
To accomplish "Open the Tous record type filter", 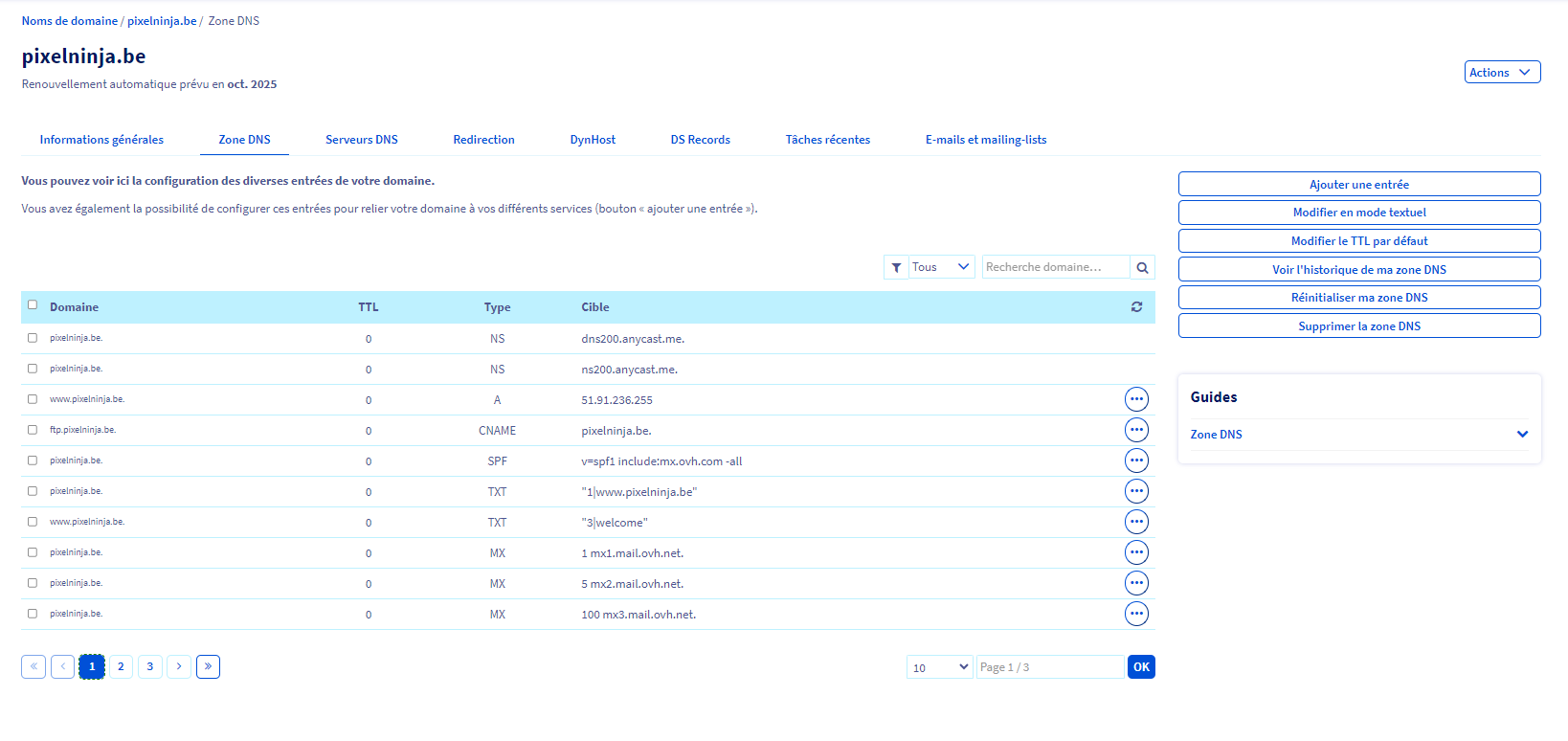I will (x=939, y=268).
